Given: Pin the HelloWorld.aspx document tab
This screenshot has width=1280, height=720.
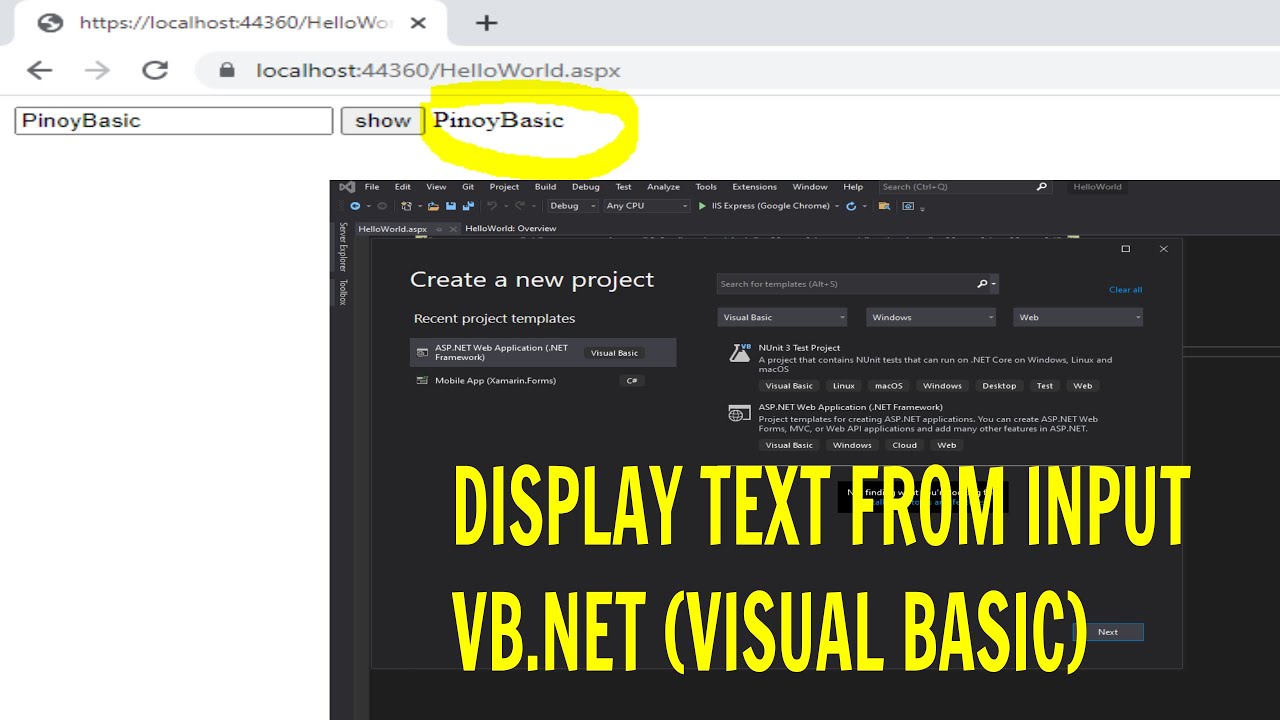Looking at the screenshot, I should pyautogui.click(x=439, y=229).
